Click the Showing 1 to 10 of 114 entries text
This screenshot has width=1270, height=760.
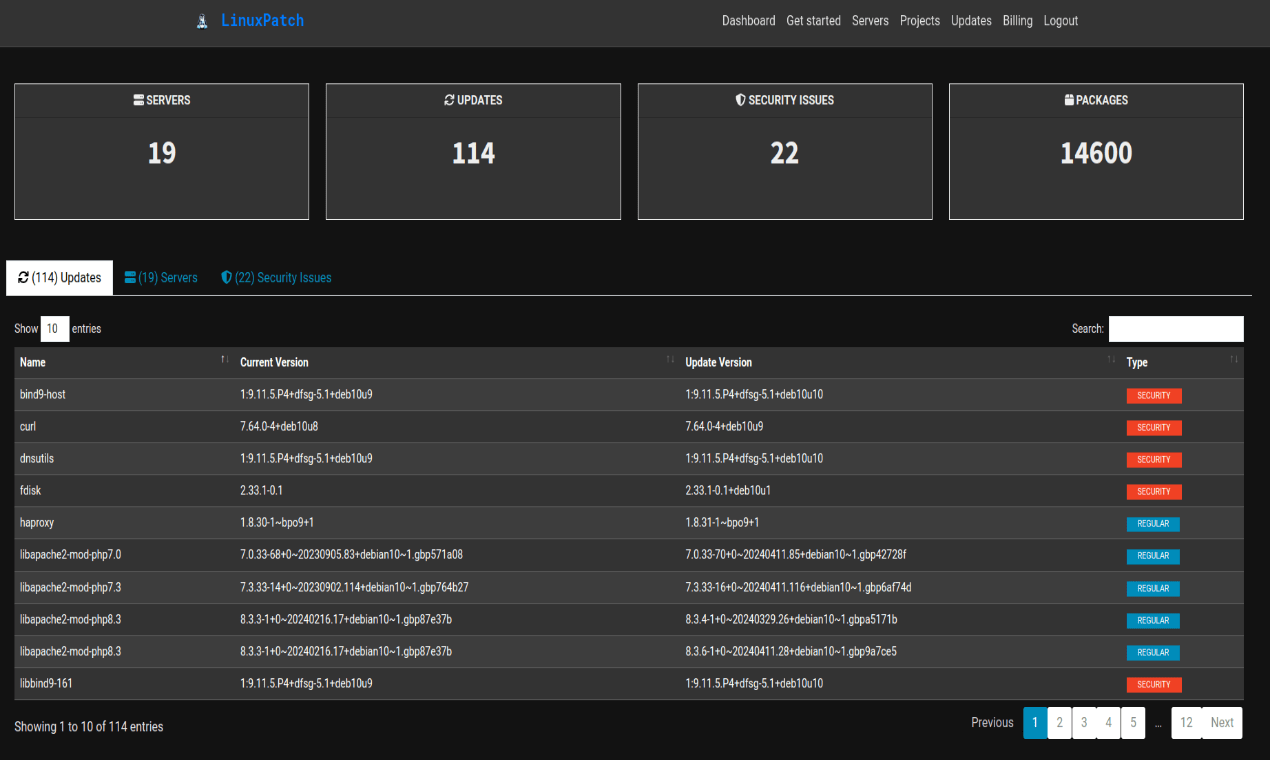(x=89, y=727)
